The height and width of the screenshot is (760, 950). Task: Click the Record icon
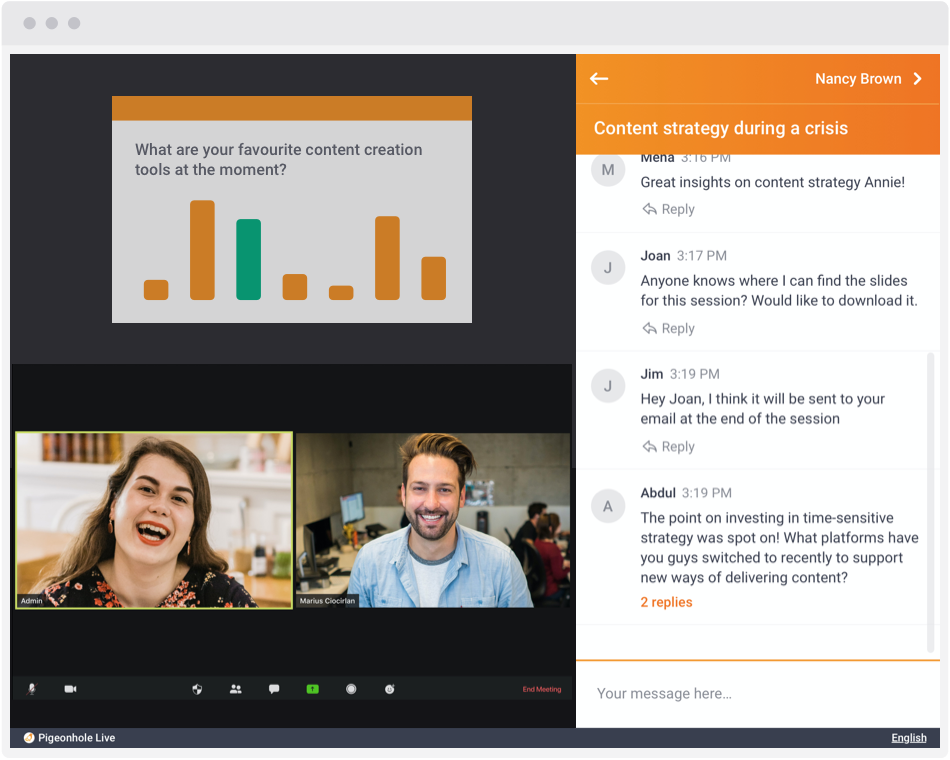click(x=351, y=688)
